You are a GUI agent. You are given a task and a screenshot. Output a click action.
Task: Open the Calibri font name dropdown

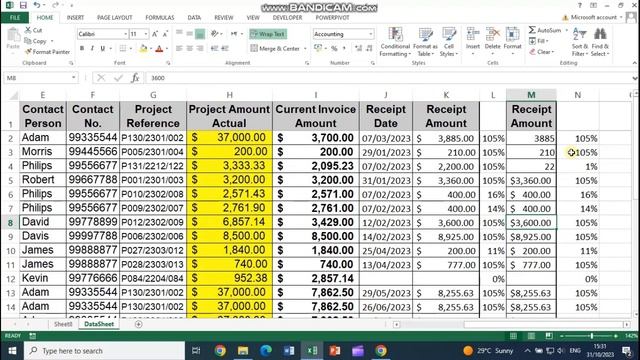[x=125, y=34]
